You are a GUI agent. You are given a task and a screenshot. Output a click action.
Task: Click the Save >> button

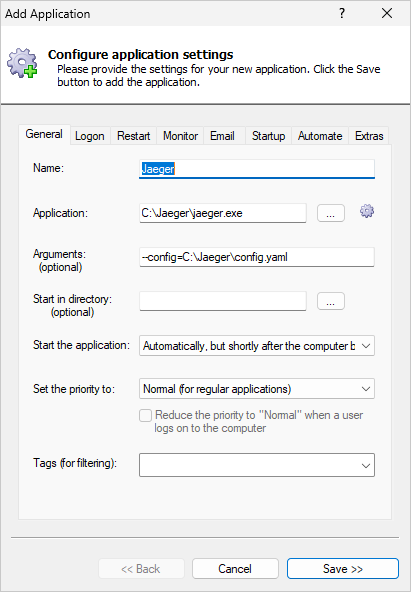(x=343, y=569)
